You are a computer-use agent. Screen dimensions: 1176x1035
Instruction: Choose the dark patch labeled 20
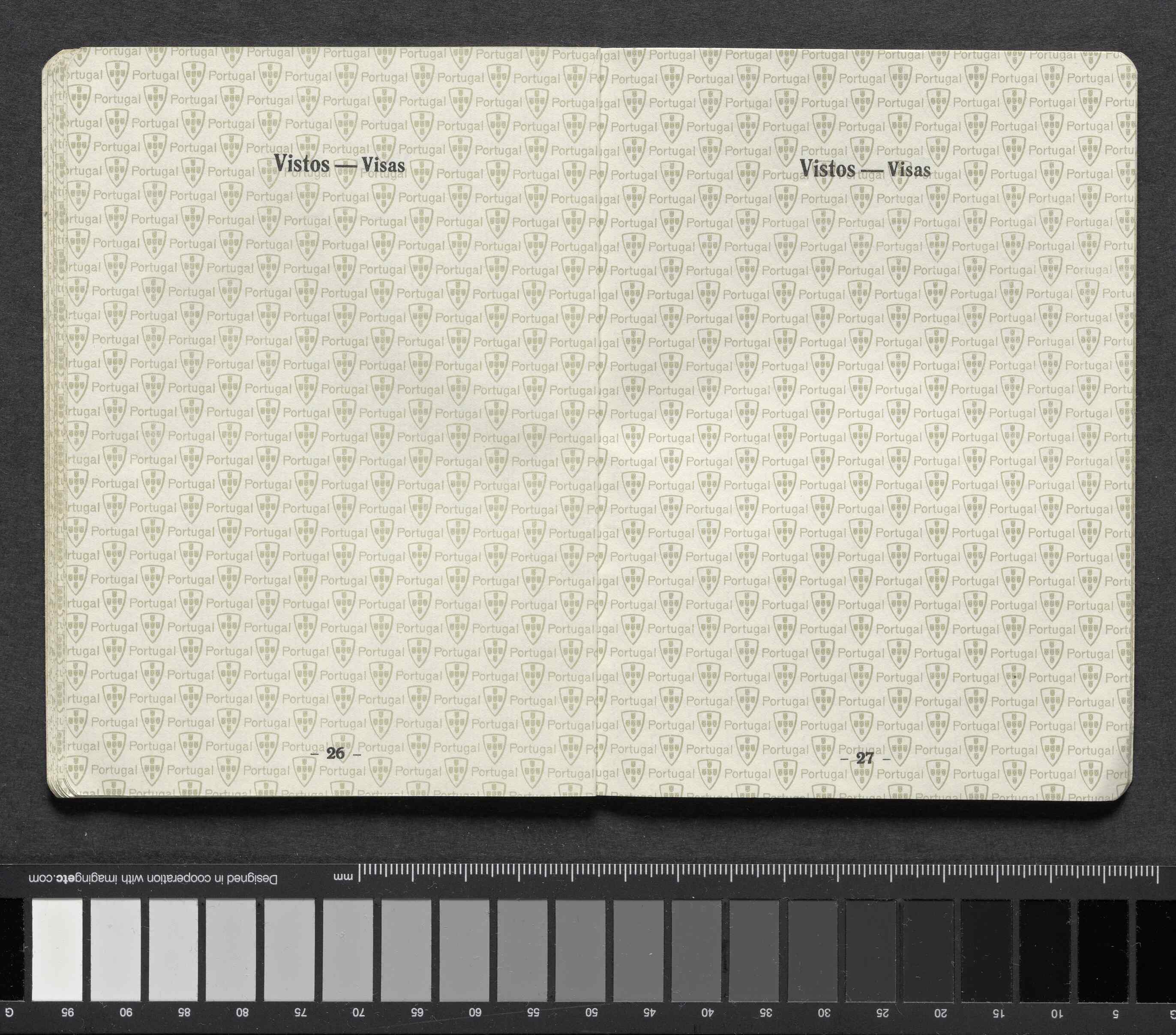click(x=929, y=951)
